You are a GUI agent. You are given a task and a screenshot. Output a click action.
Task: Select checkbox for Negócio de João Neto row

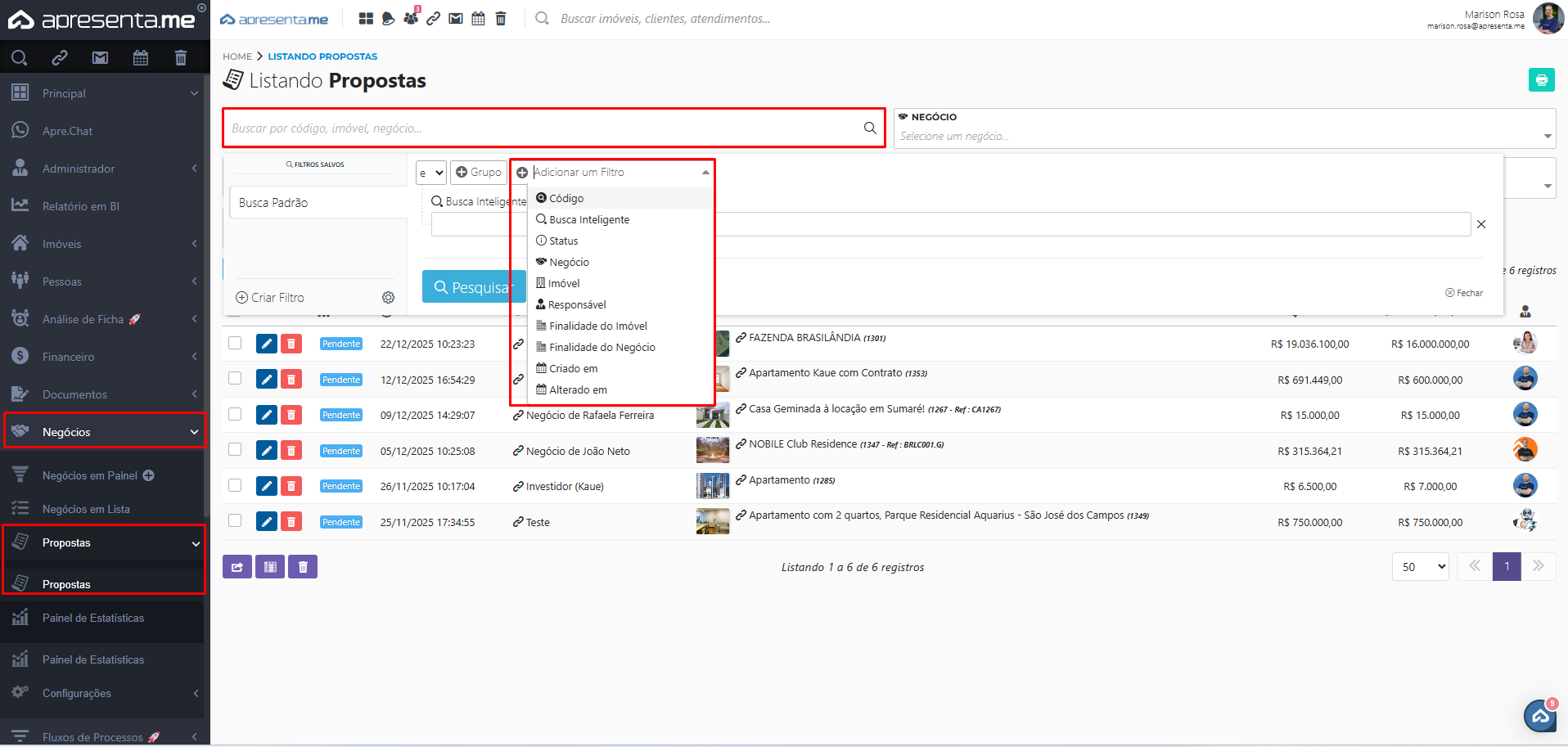pos(235,450)
